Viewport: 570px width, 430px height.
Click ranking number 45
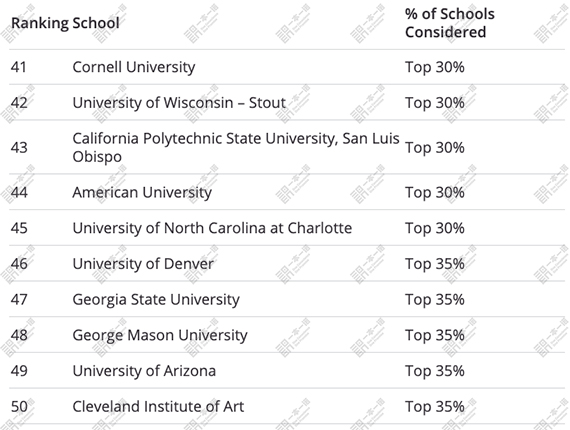coord(19,228)
